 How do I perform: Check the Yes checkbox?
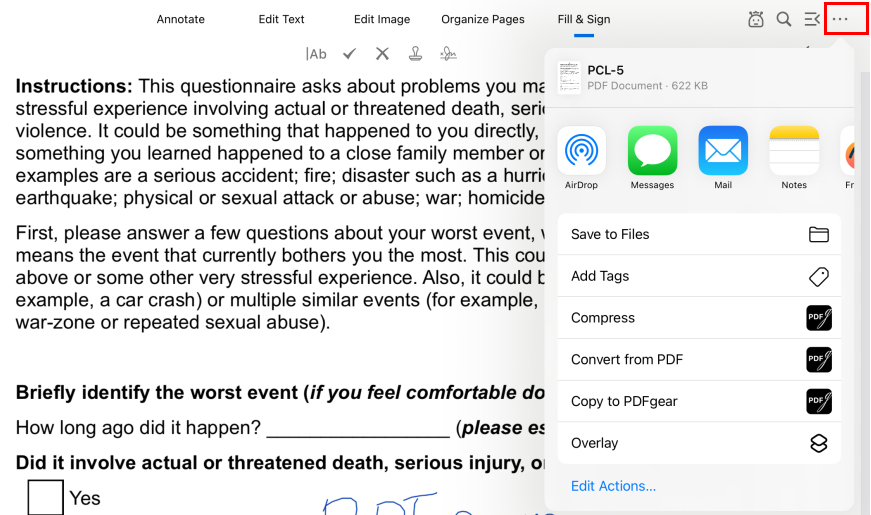point(46,498)
